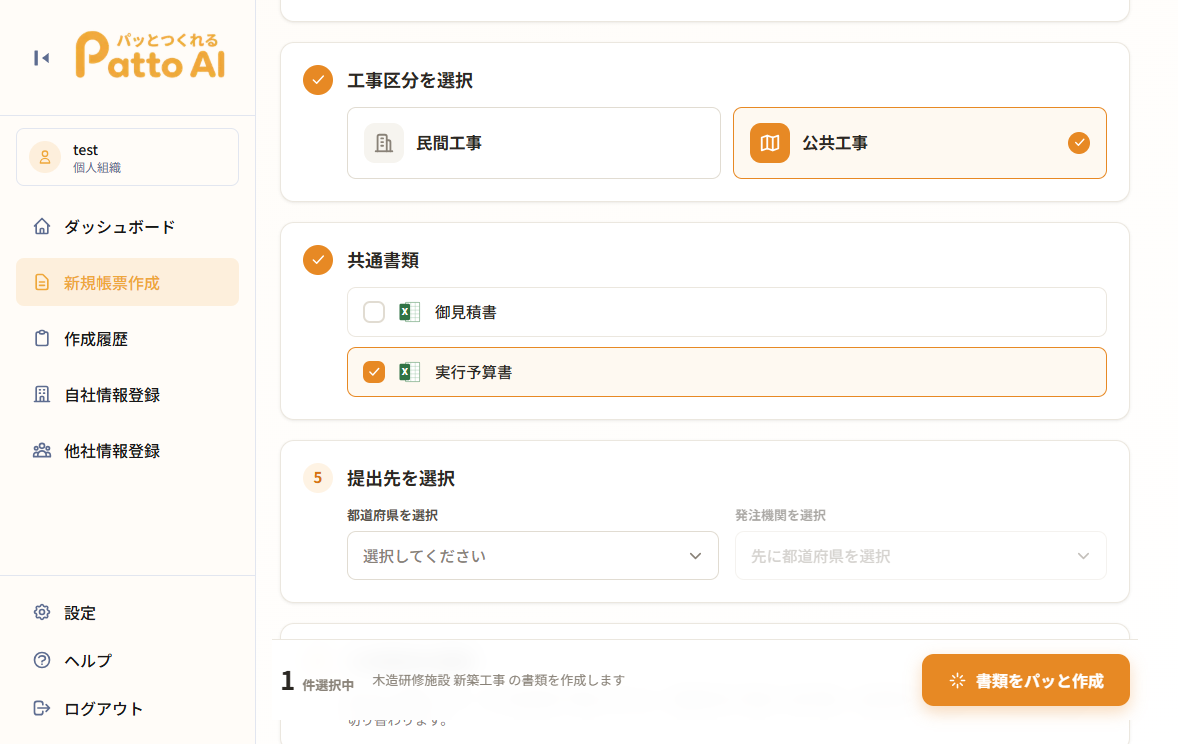The height and width of the screenshot is (744, 1178).
Task: Click the 御見積書 document row
Action: pos(726,312)
